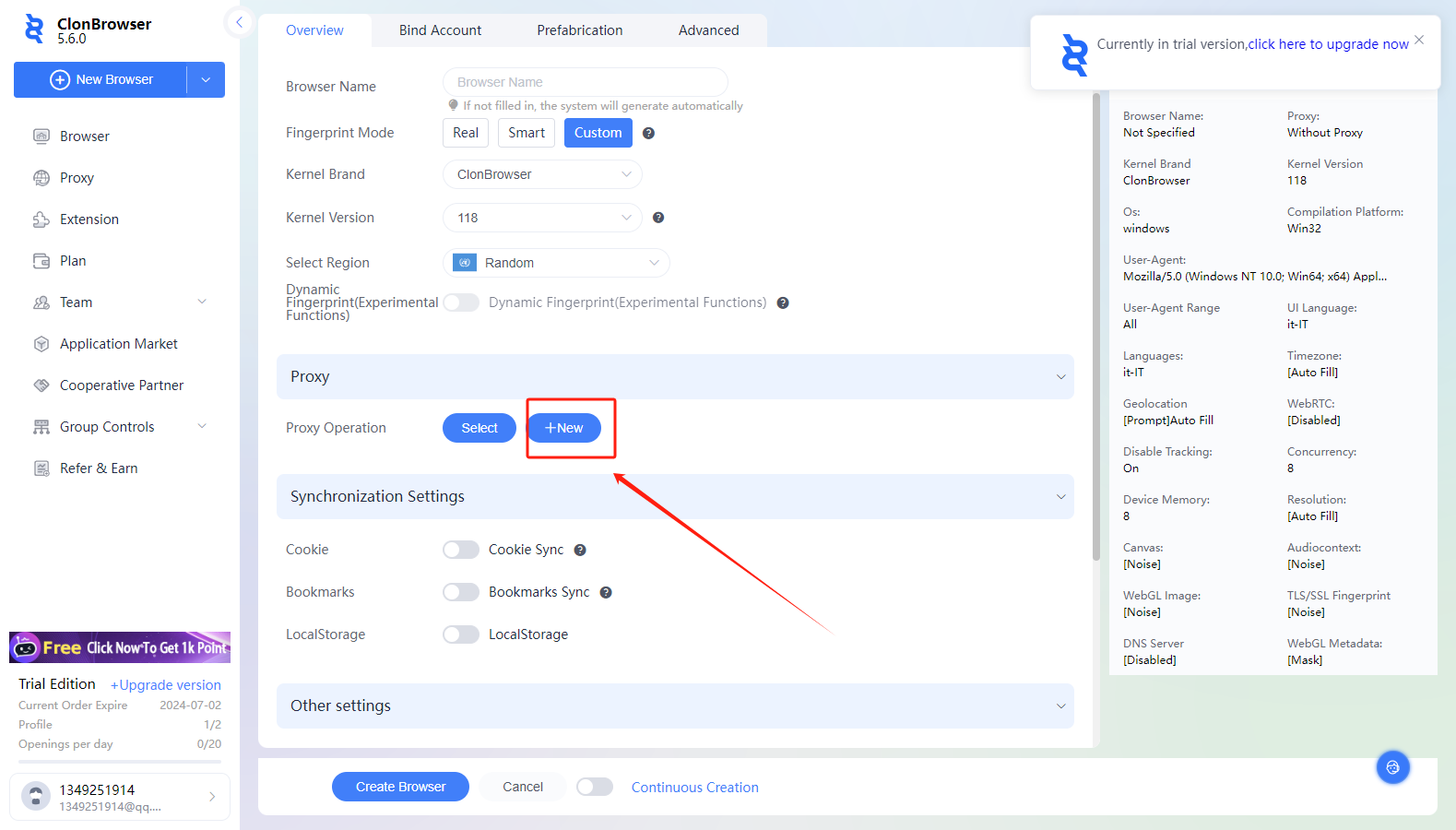
Task: Click the proxy Select button
Action: coord(479,428)
